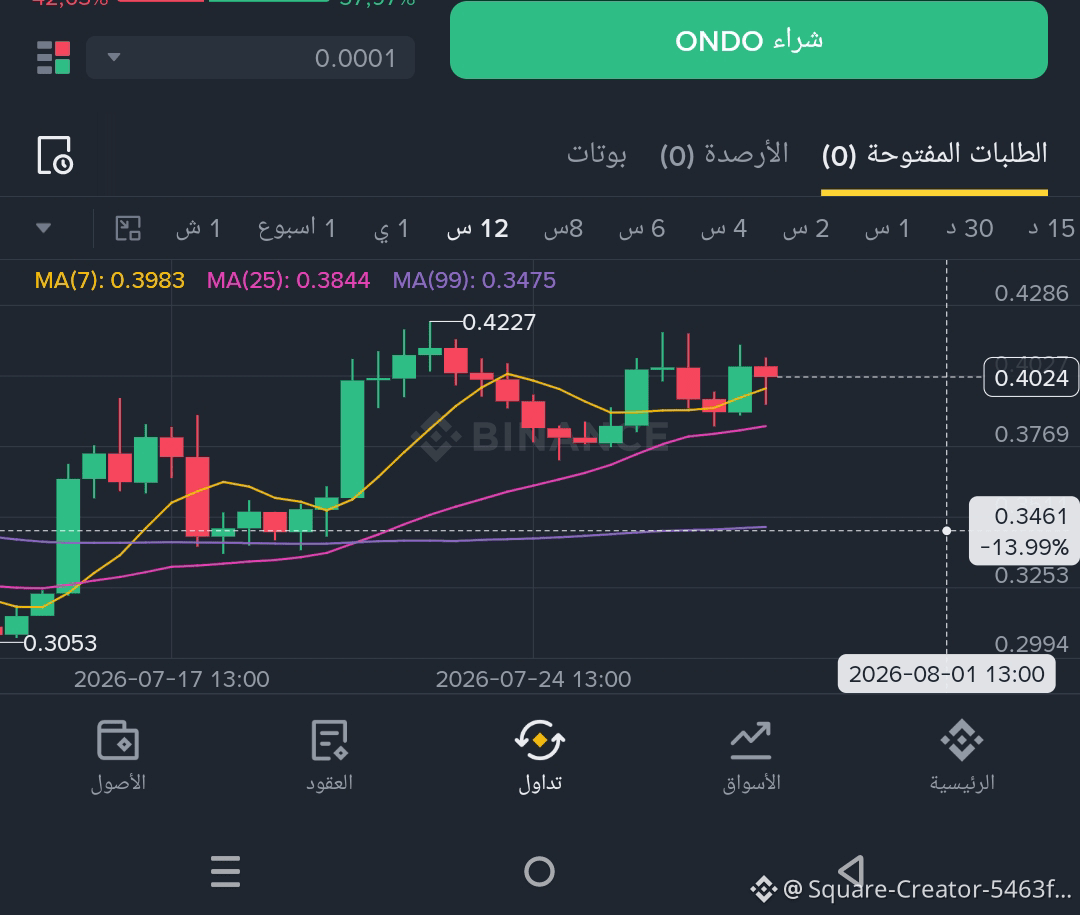Image resolution: width=1080 pixels, height=915 pixels.
Task: Select the 2 س chart interval
Action: point(806,228)
